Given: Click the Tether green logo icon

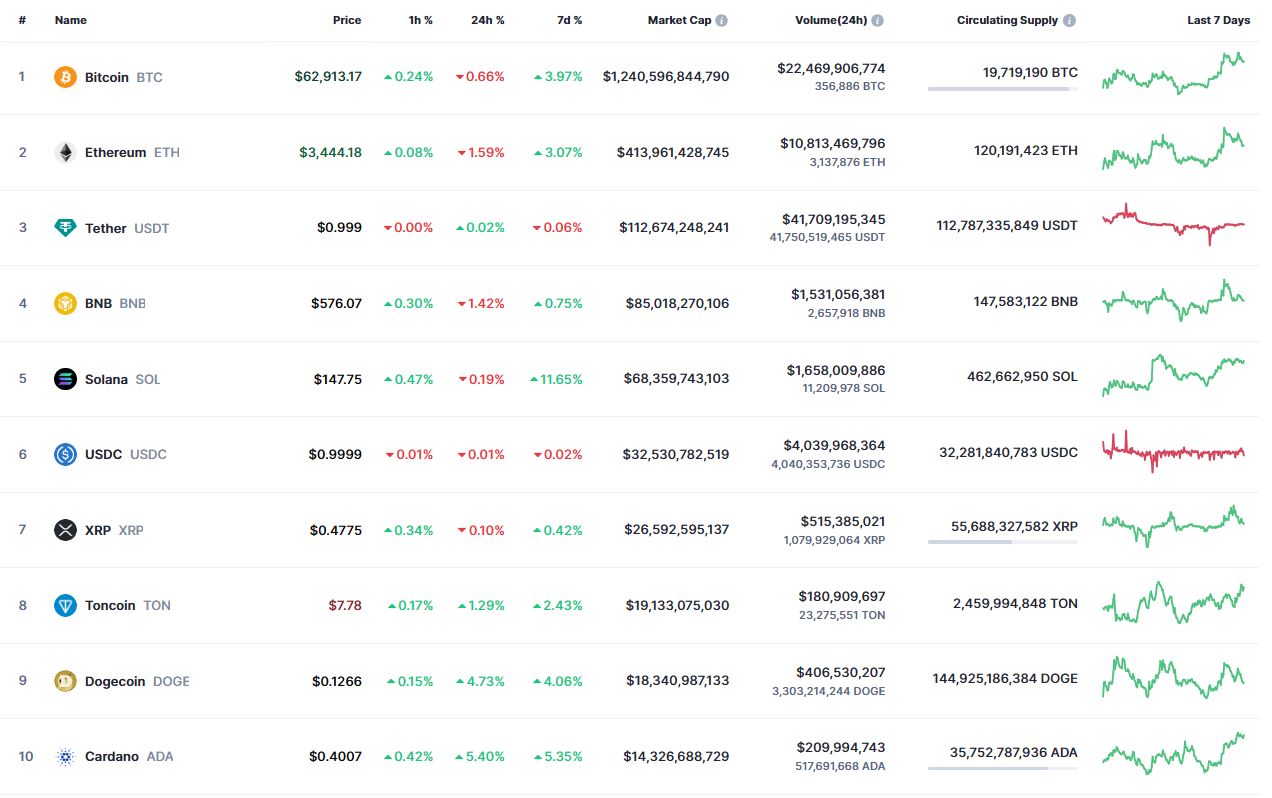Looking at the screenshot, I should coord(65,228).
